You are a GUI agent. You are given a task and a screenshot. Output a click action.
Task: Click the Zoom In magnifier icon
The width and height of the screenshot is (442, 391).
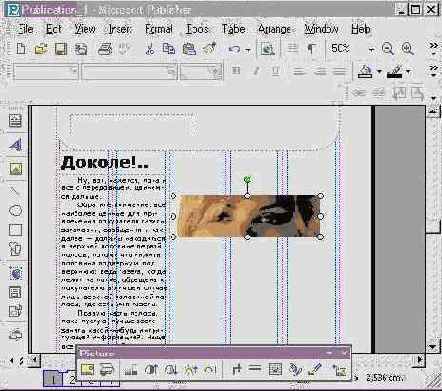pos(407,49)
